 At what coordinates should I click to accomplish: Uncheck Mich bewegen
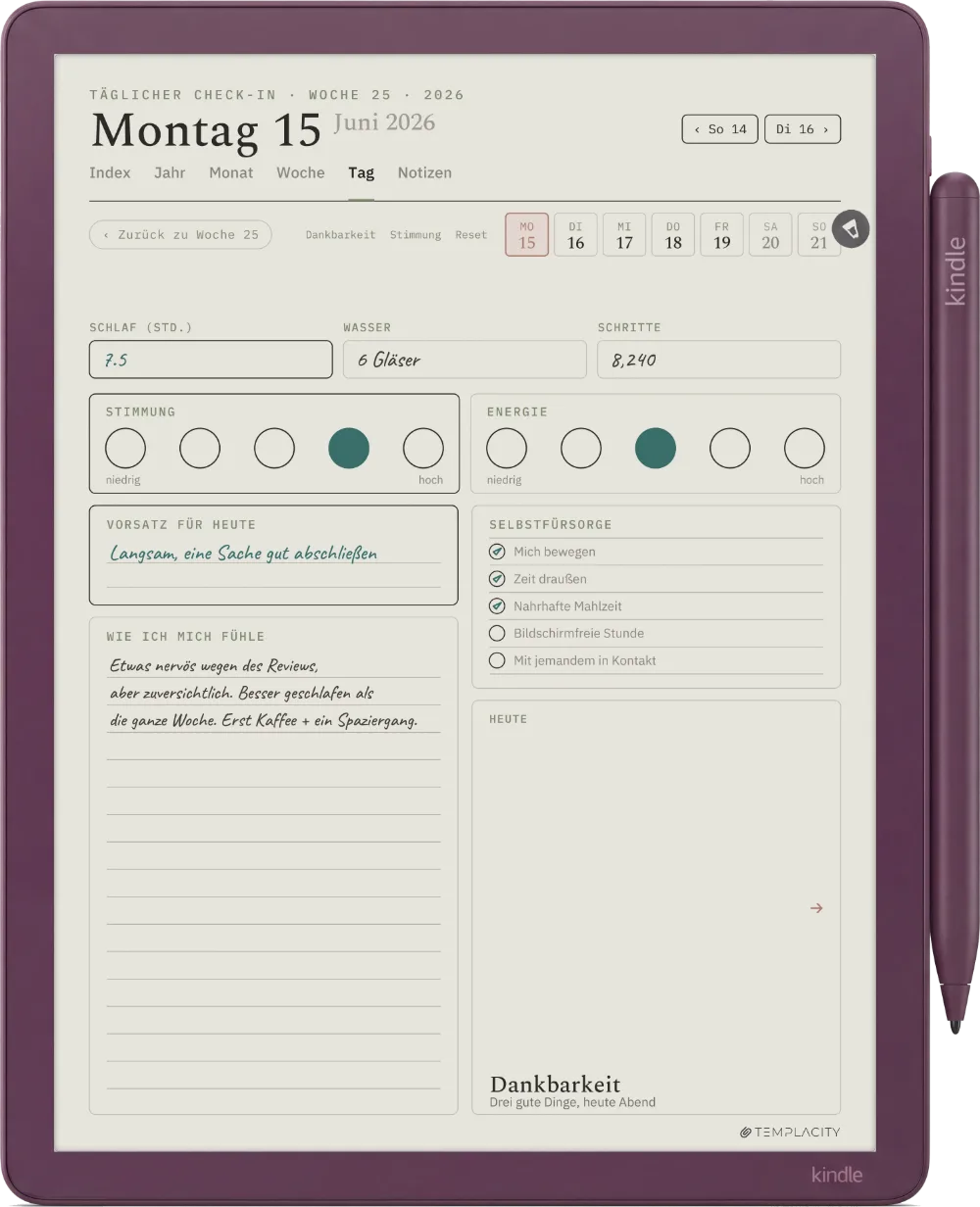pos(497,552)
